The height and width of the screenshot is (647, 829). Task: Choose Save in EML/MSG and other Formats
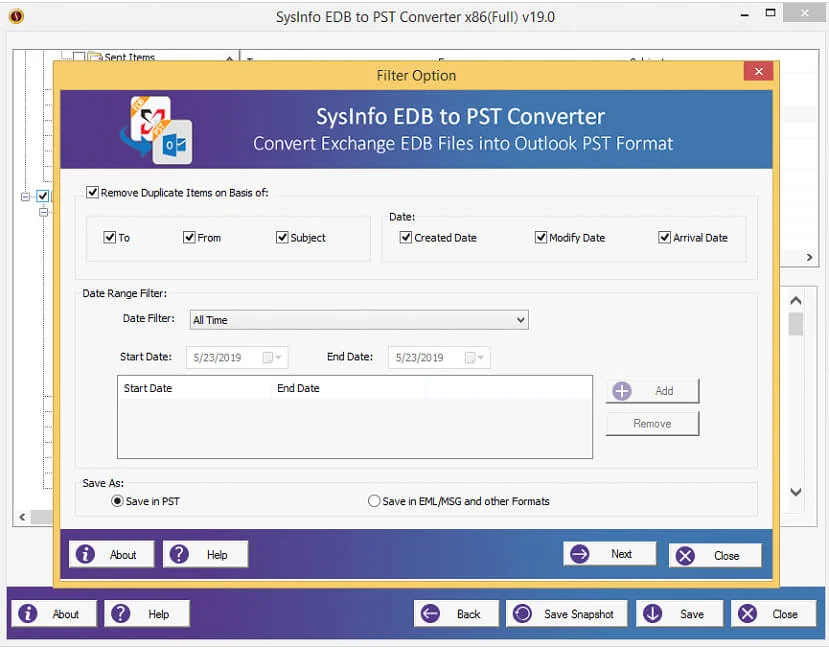coord(374,501)
